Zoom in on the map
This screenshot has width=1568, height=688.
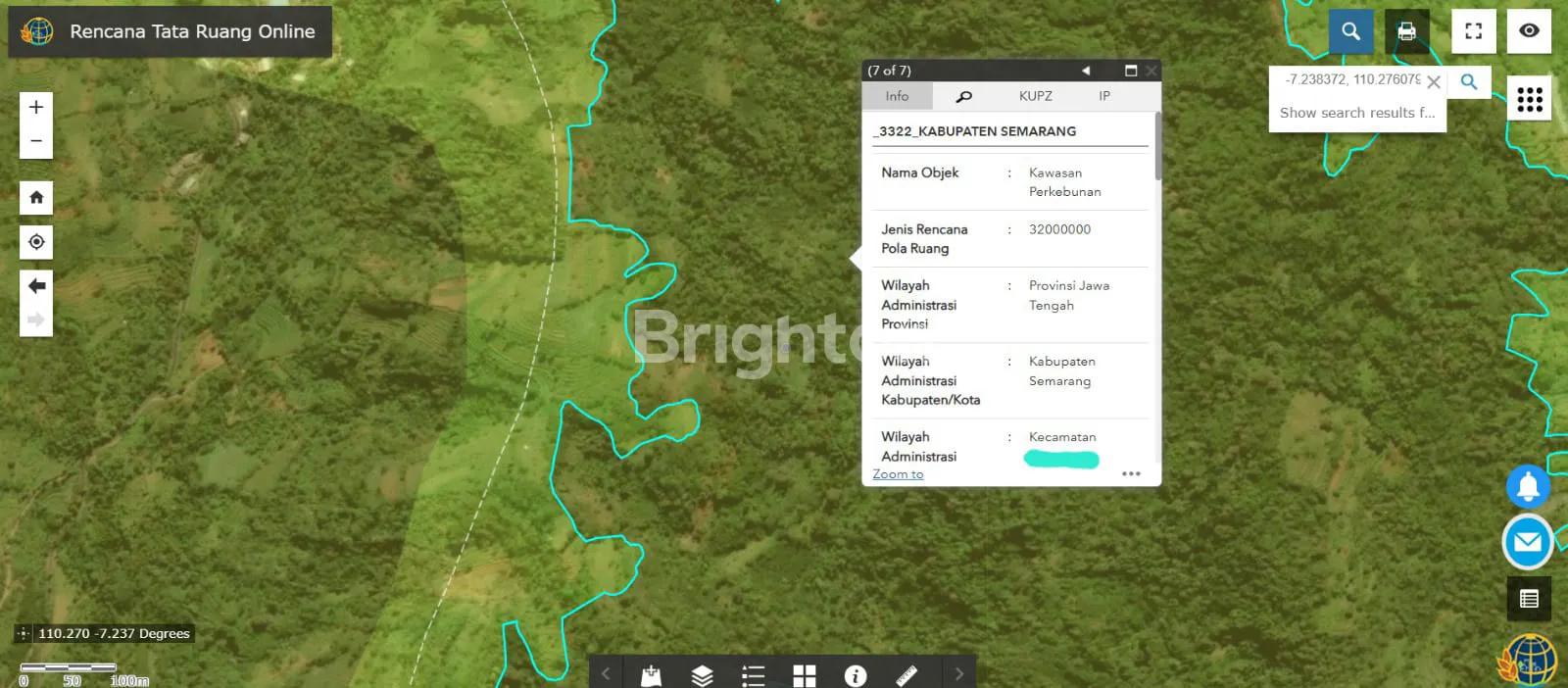tap(36, 108)
